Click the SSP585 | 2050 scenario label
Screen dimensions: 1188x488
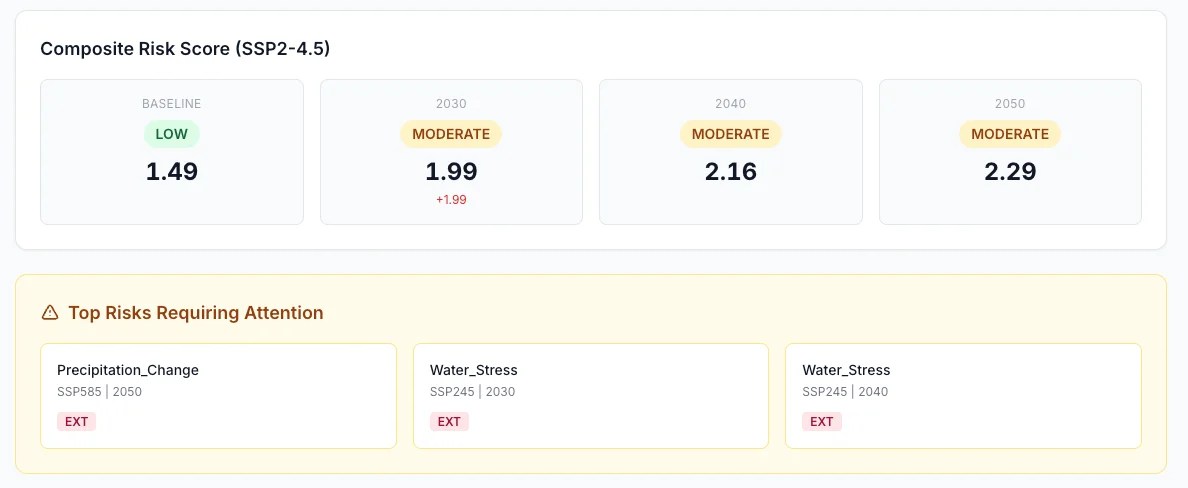[x=99, y=392]
